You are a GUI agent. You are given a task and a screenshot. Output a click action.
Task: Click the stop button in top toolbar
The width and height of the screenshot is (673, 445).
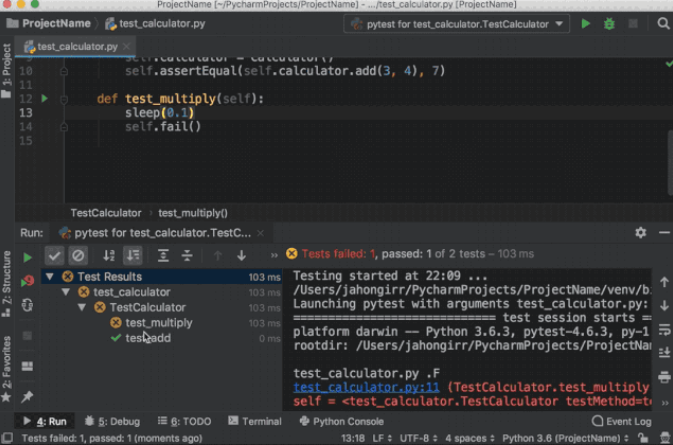click(x=633, y=24)
